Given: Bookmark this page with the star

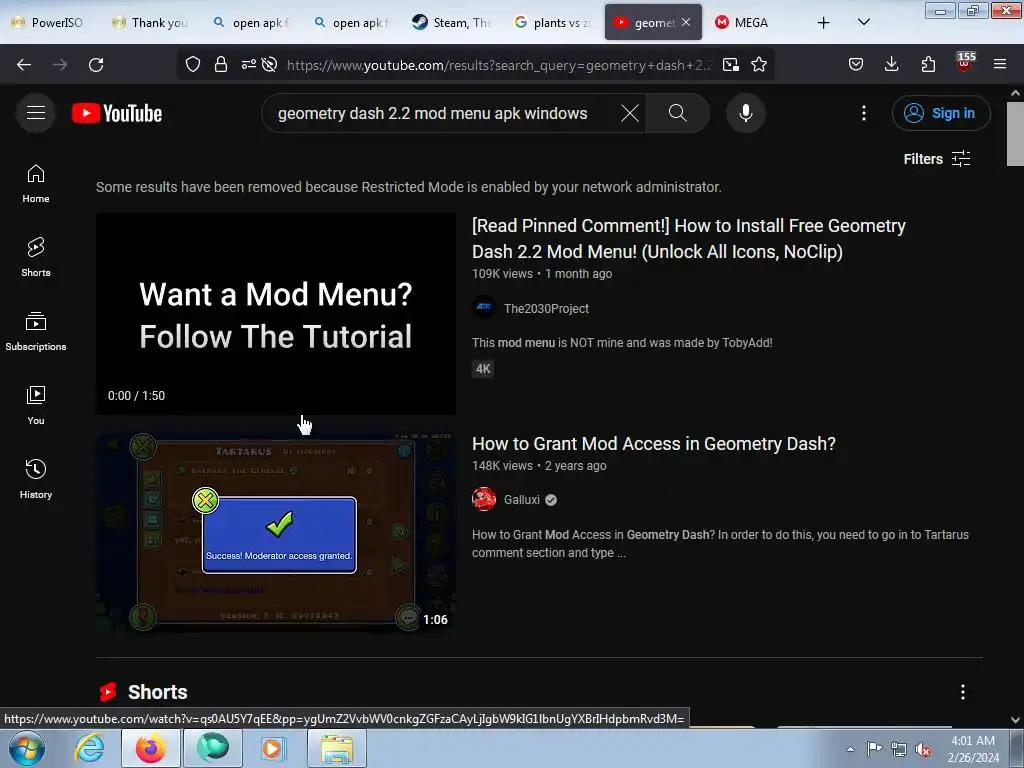Looking at the screenshot, I should (x=759, y=65).
